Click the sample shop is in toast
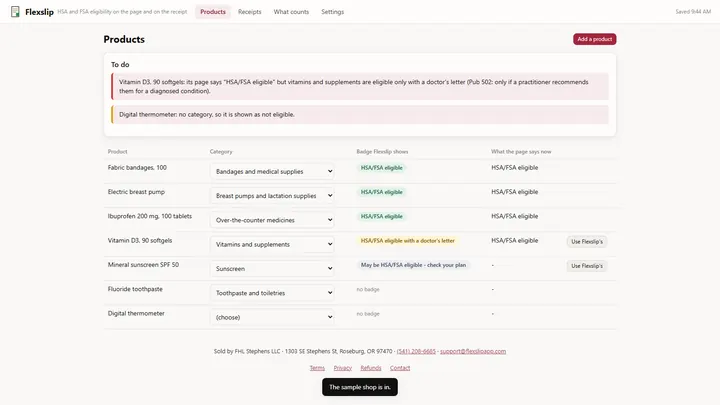 (x=360, y=387)
